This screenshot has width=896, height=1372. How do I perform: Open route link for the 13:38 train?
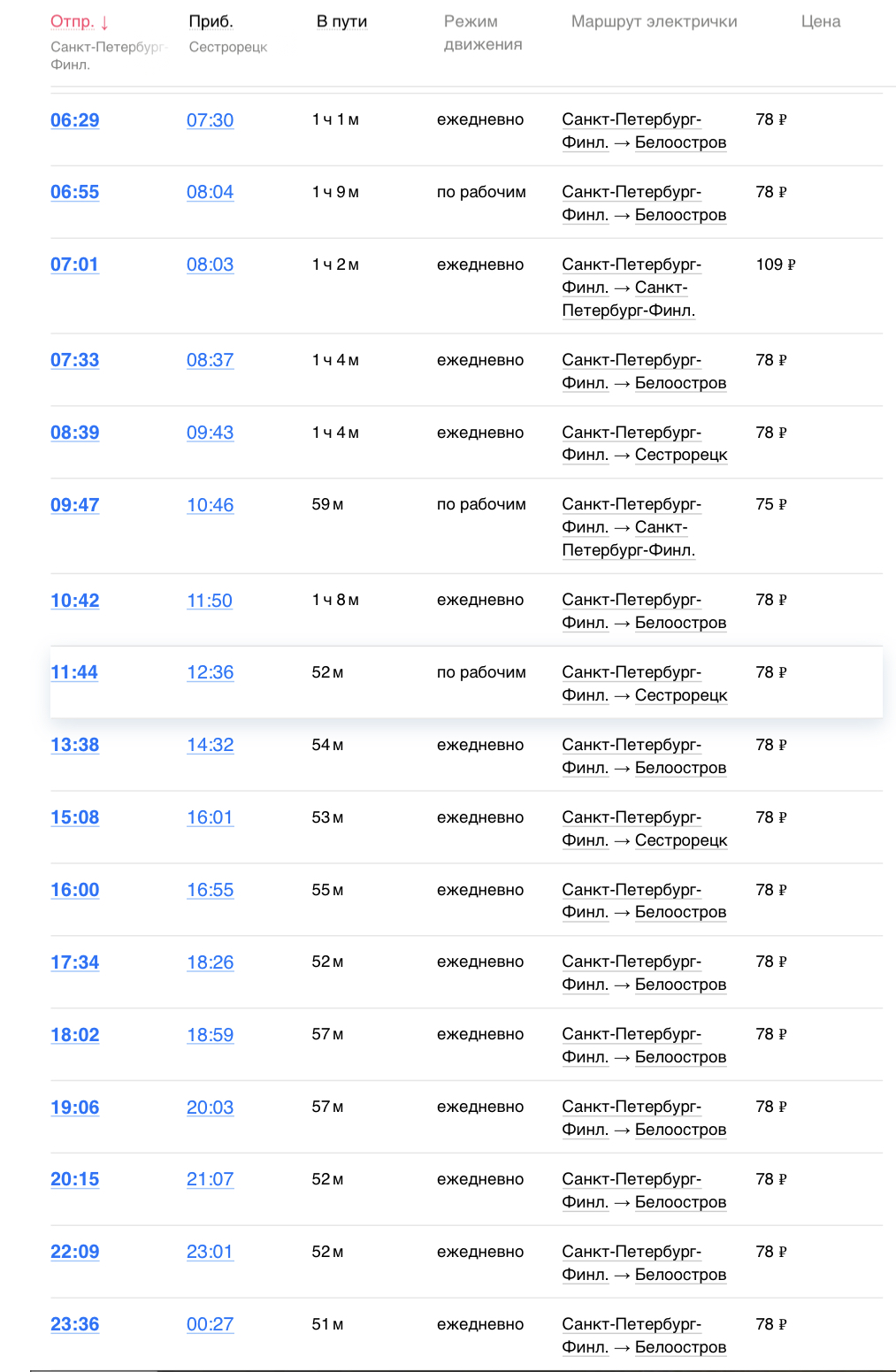click(644, 756)
